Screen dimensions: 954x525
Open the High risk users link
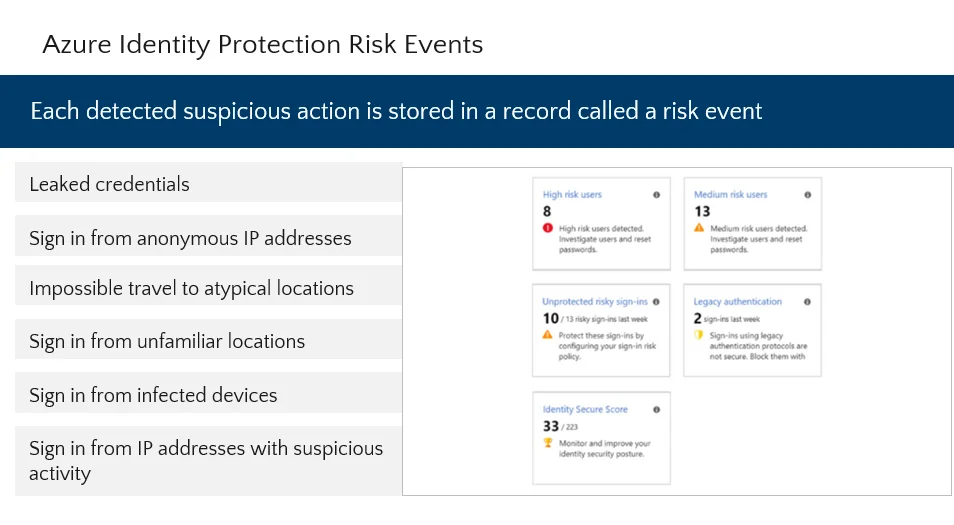[x=572, y=195]
